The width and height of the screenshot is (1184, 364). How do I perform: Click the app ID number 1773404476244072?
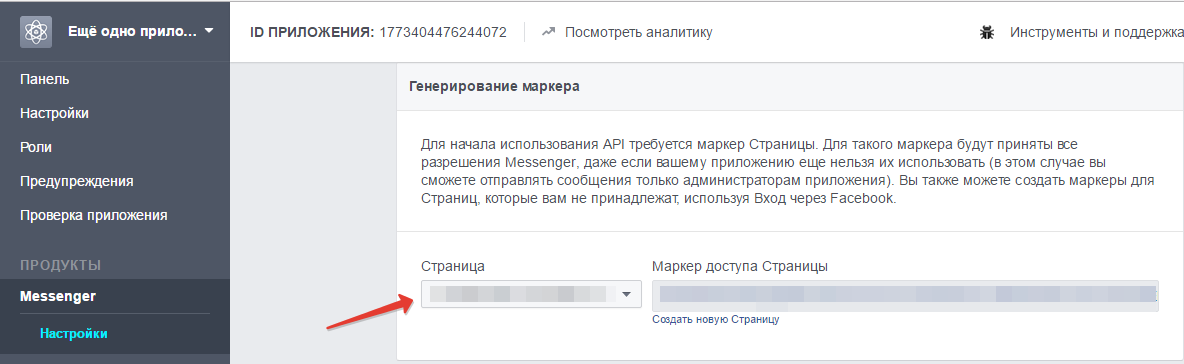click(x=442, y=32)
